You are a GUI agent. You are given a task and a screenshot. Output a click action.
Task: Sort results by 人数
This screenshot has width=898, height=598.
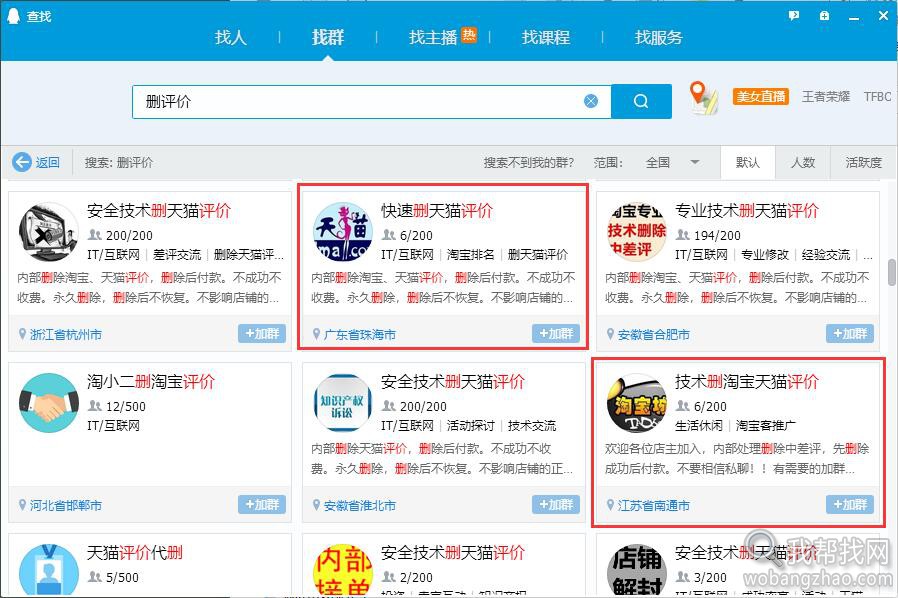coord(803,163)
